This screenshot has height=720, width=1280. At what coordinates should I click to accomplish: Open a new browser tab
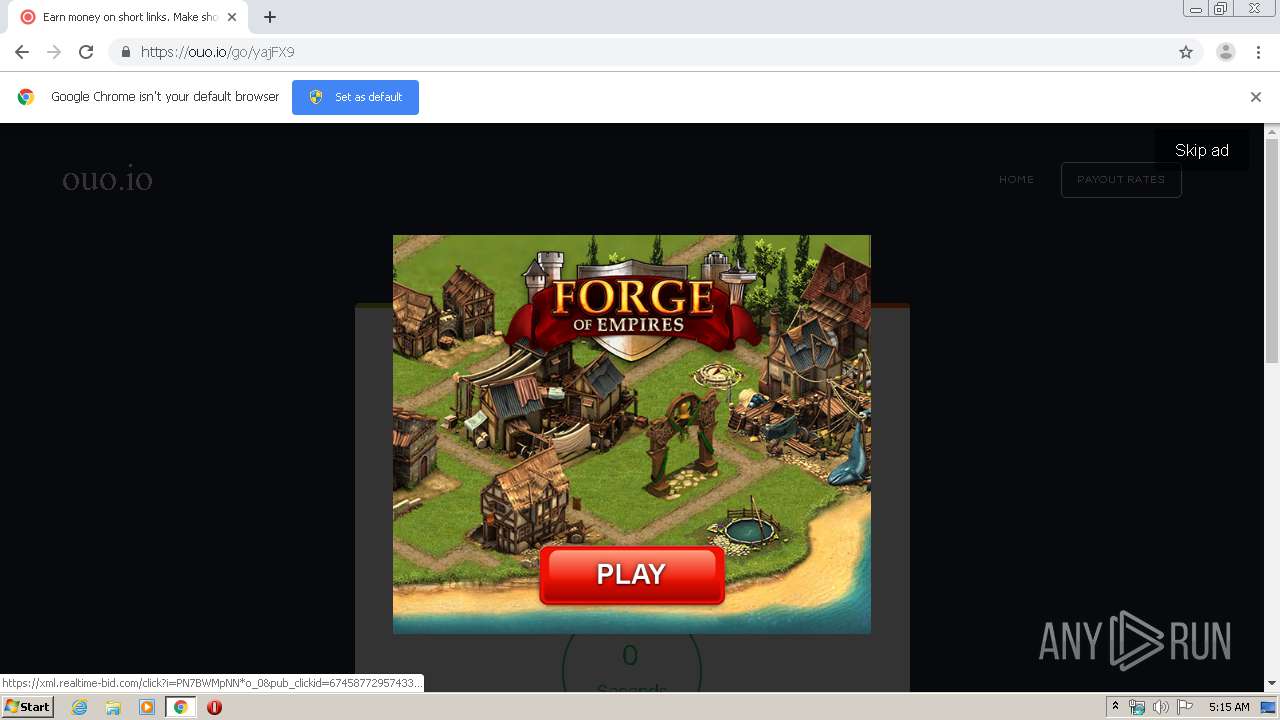[270, 17]
